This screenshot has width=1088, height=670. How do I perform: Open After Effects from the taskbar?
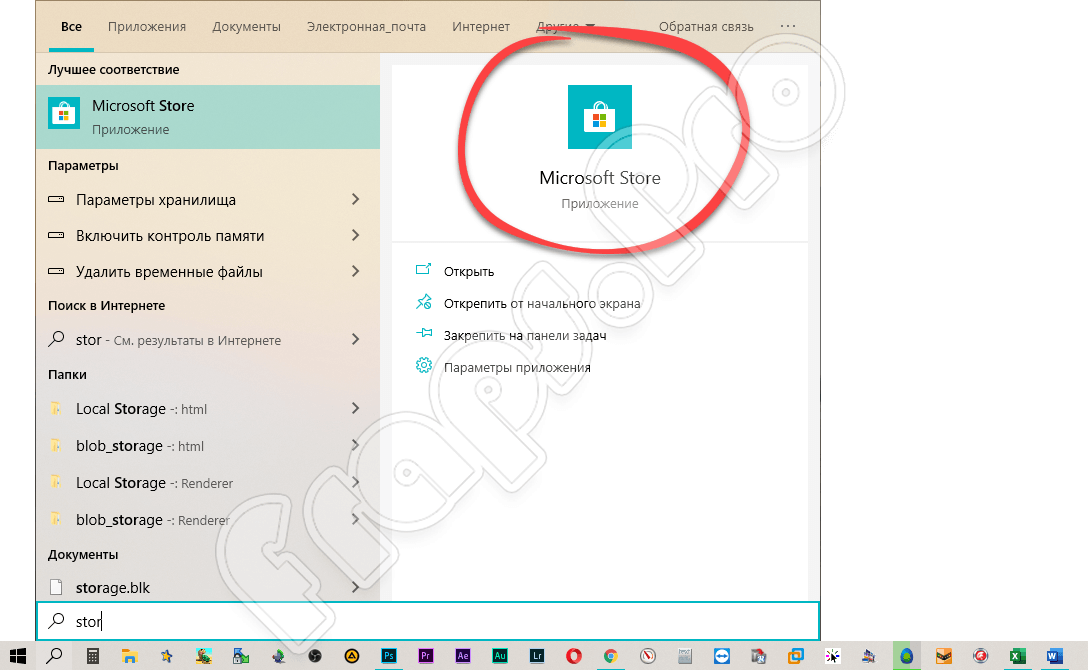463,656
